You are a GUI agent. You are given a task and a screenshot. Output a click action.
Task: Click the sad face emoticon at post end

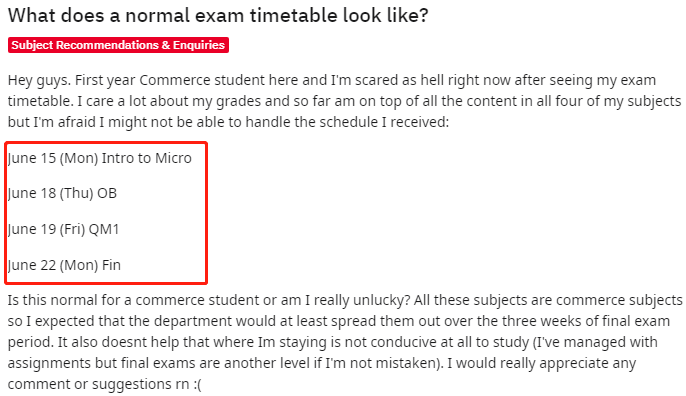197,384
